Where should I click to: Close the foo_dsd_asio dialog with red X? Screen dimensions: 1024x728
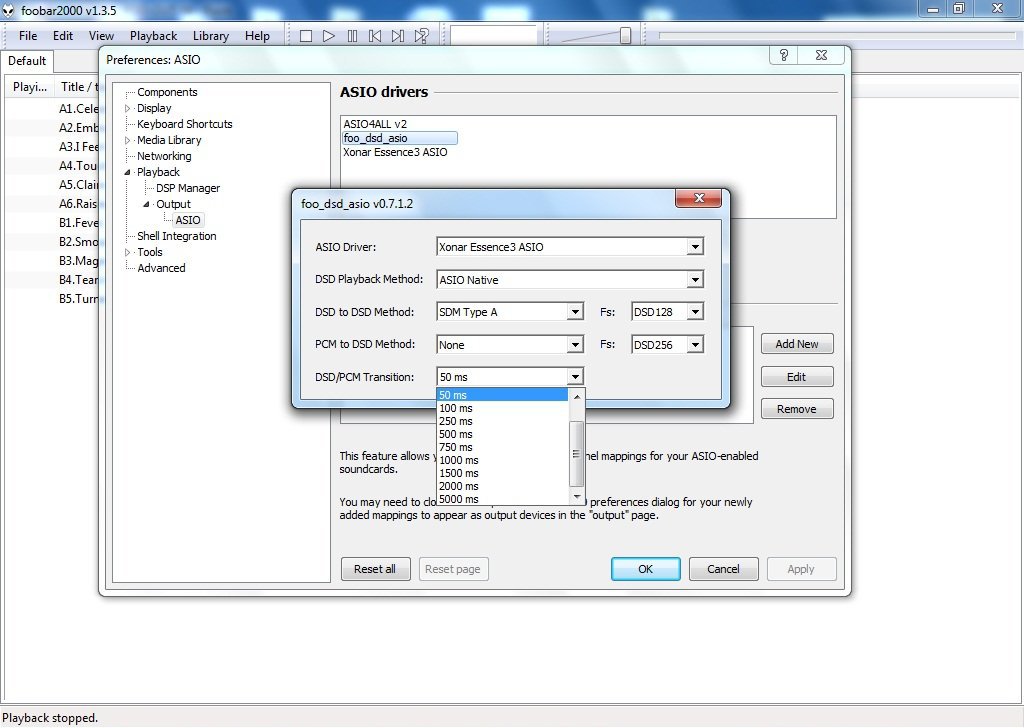(x=698, y=198)
